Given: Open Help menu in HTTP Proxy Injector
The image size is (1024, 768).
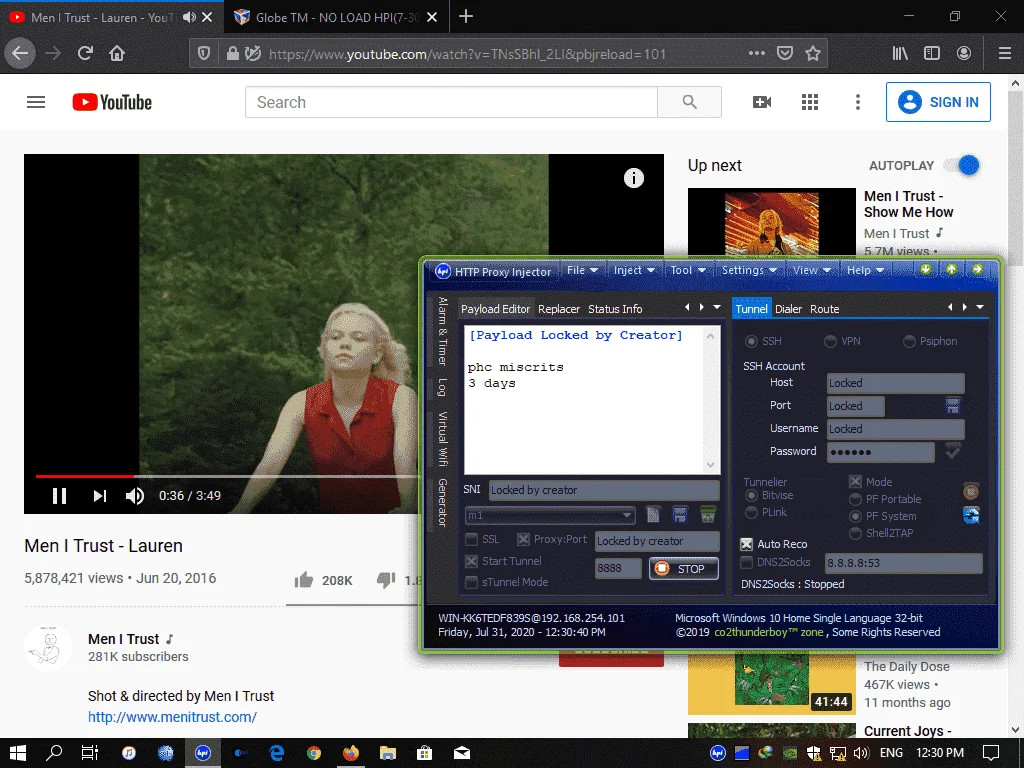Looking at the screenshot, I should 865,270.
